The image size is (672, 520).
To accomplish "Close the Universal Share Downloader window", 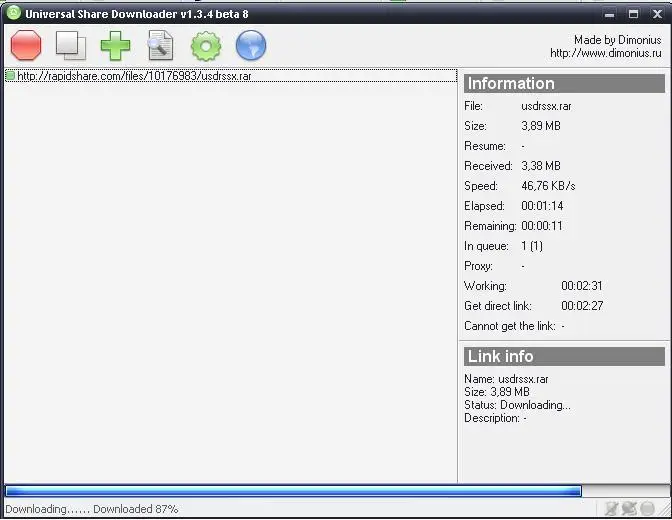I will point(657,14).
